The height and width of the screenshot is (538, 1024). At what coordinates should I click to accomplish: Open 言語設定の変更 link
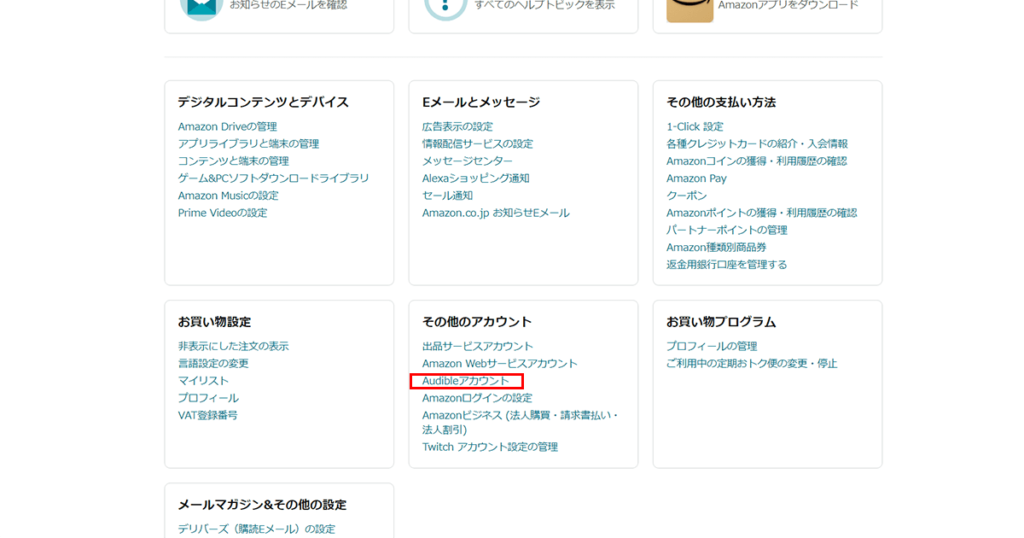pos(213,363)
